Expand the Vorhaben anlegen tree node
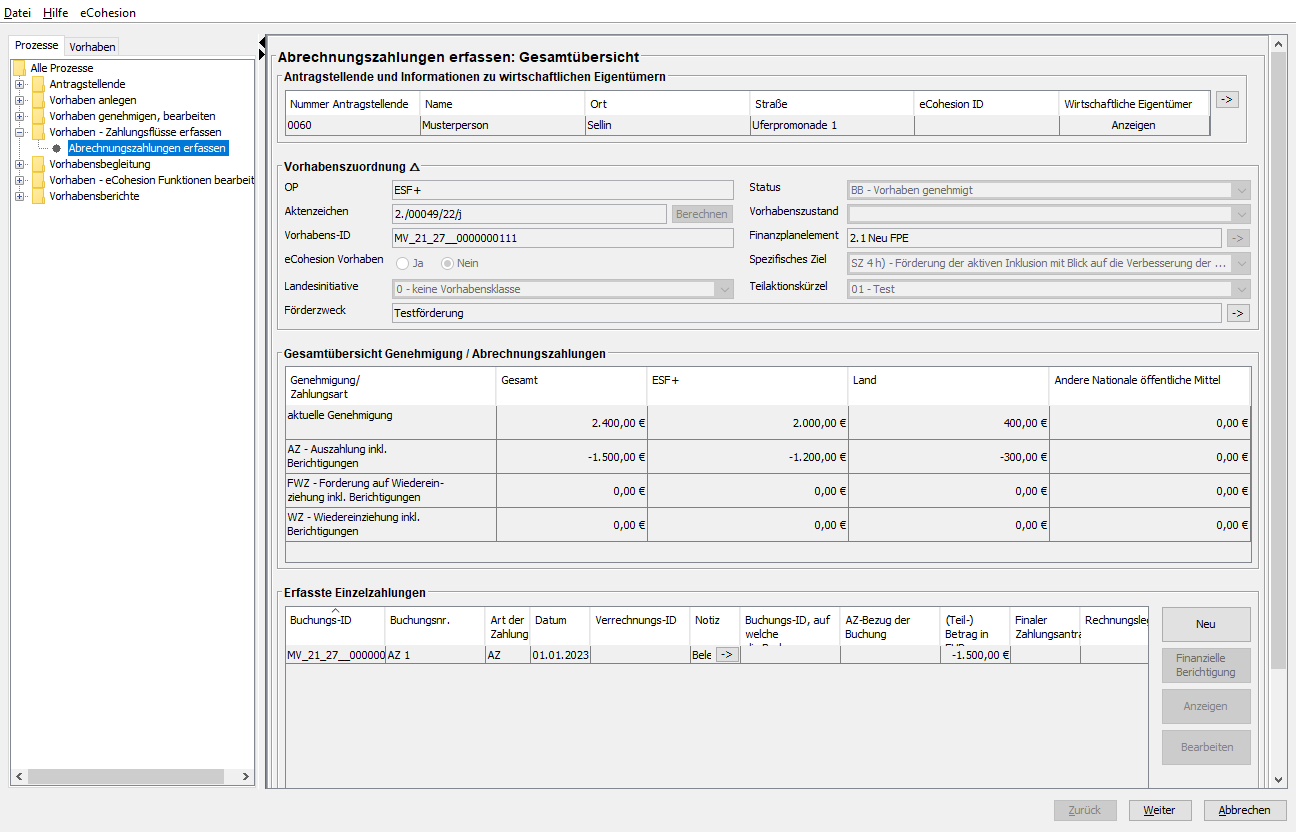Image resolution: width=1296 pixels, height=832 pixels. tap(19, 100)
